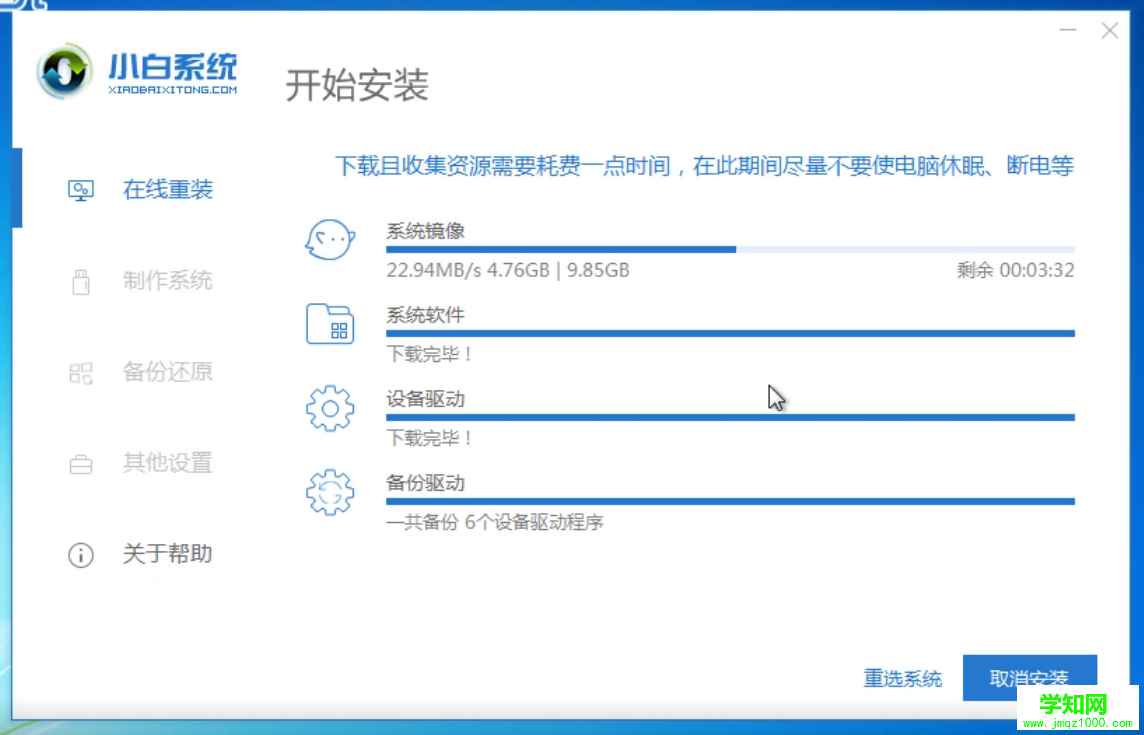1144x735 pixels.
Task: Click the 系统软件 folder icon
Action: [330, 325]
